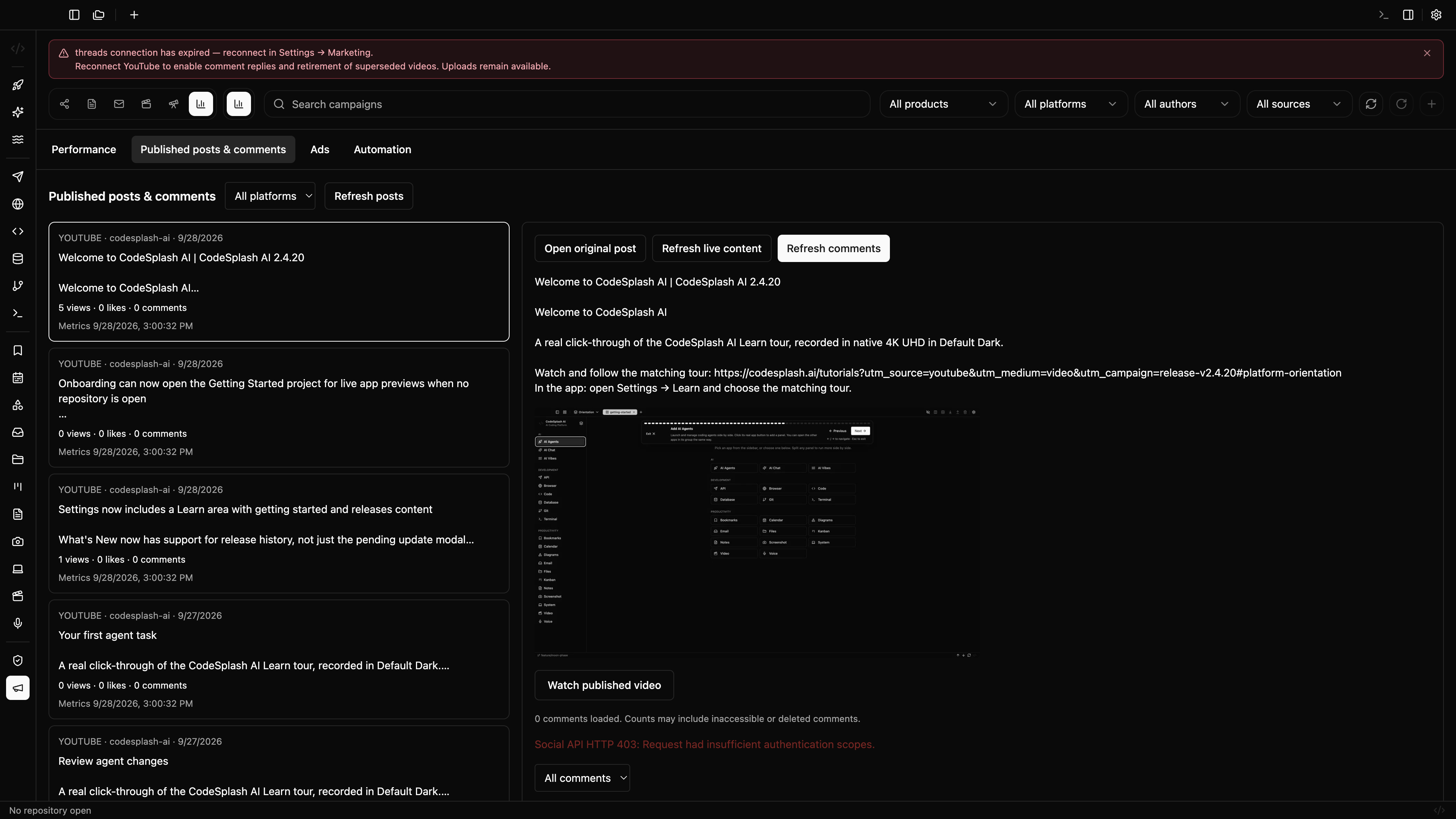Viewport: 1456px width, 819px height.
Task: Switch to the Ads tab
Action: point(320,150)
